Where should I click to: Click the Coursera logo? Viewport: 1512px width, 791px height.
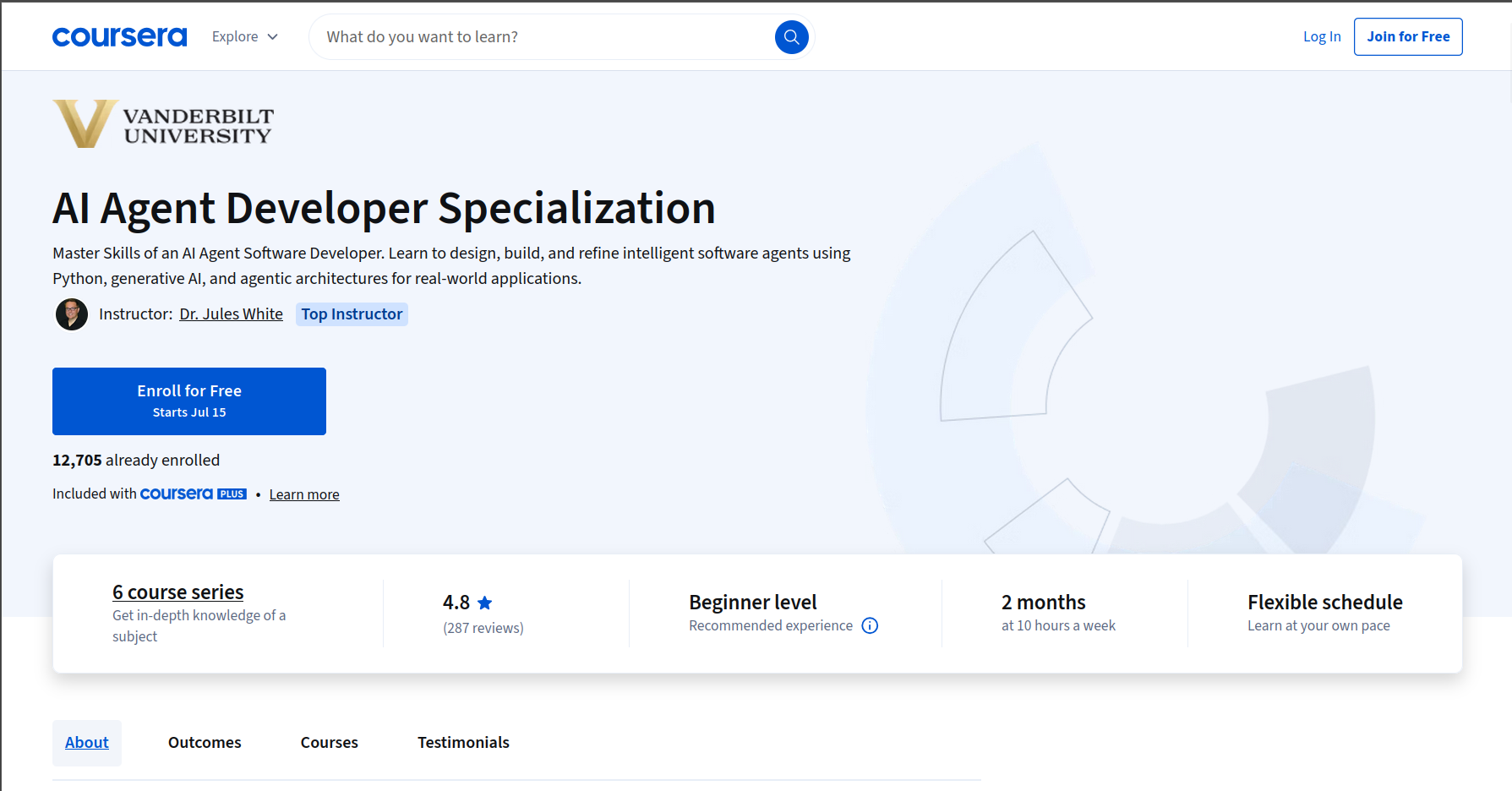(119, 37)
